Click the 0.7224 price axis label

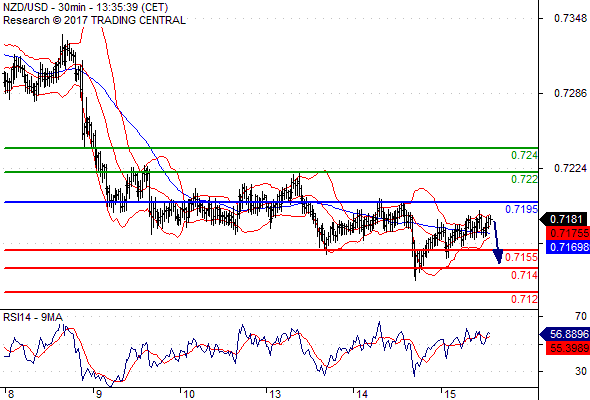(570, 168)
